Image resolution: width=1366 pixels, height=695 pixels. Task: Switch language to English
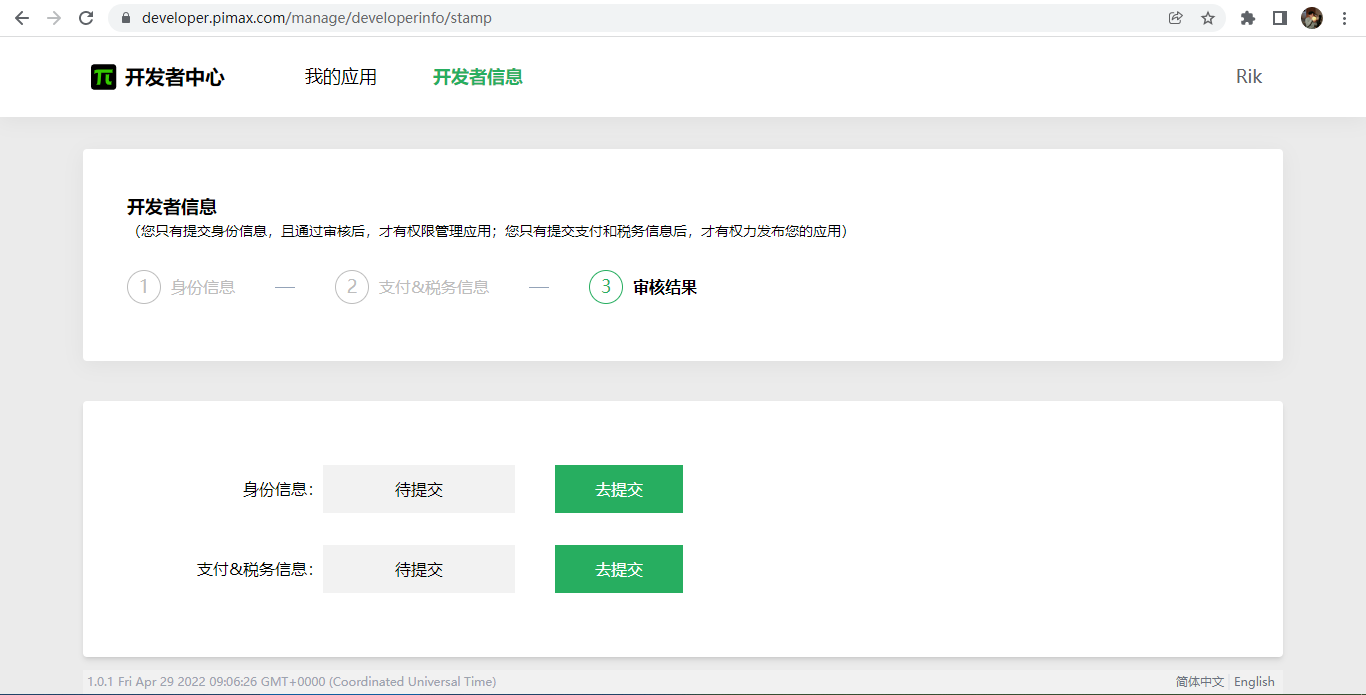tap(1254, 682)
